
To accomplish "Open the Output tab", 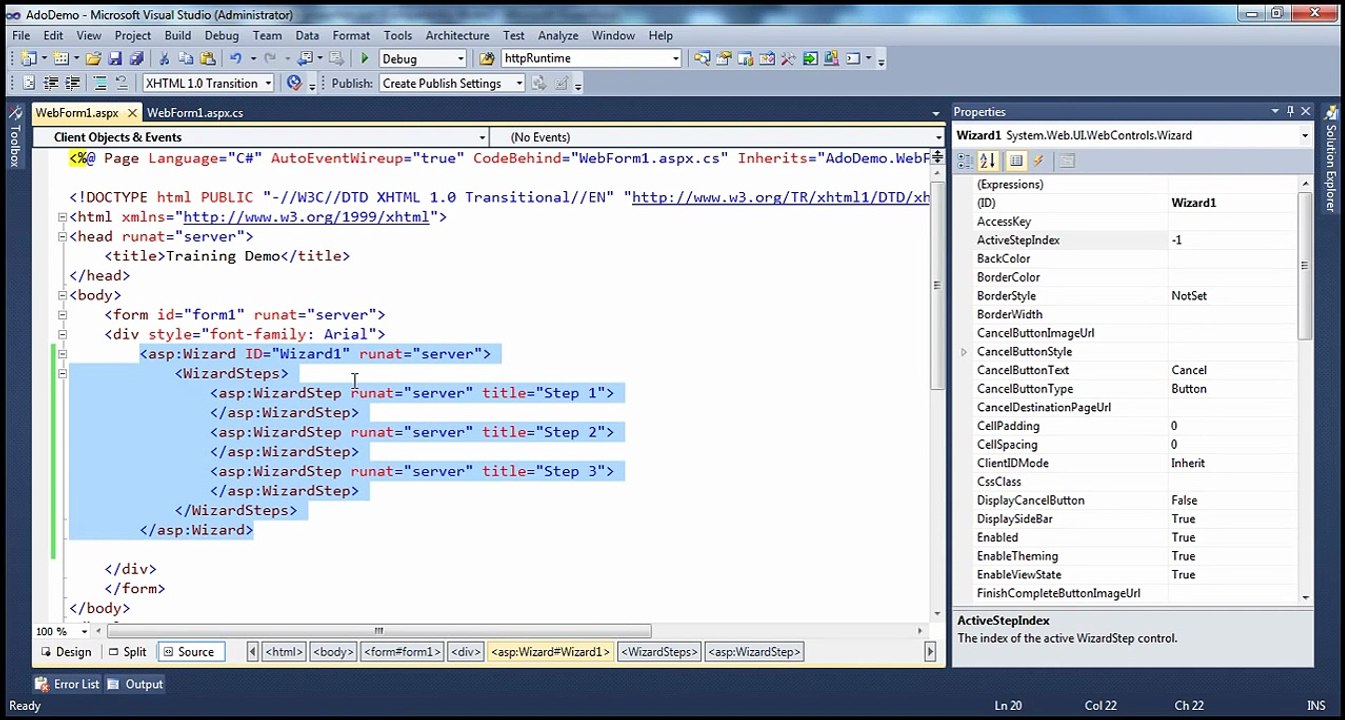I will [135, 684].
